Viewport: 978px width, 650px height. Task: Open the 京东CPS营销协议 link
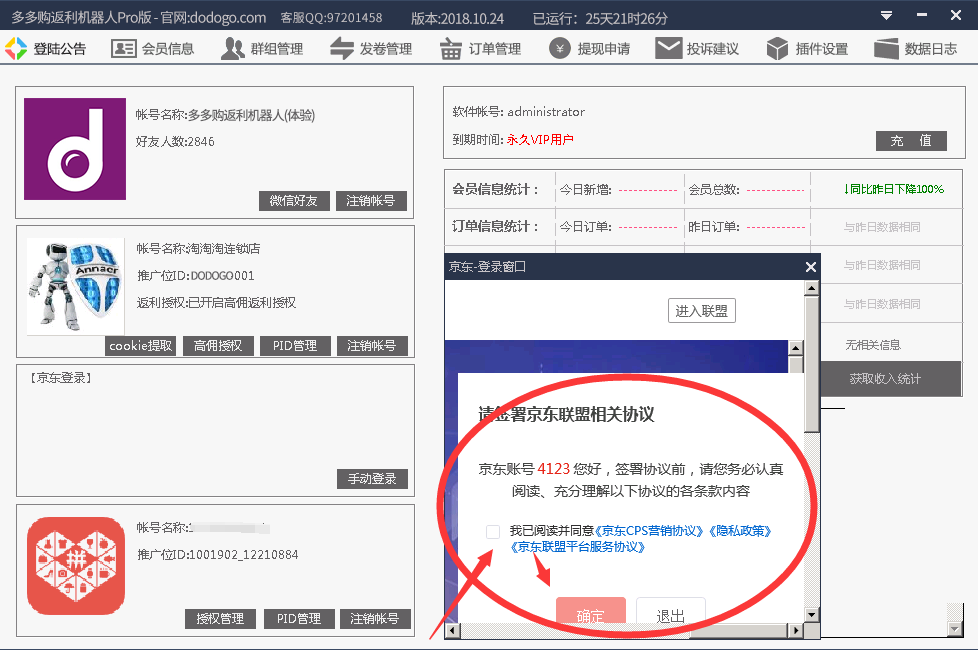pos(649,531)
